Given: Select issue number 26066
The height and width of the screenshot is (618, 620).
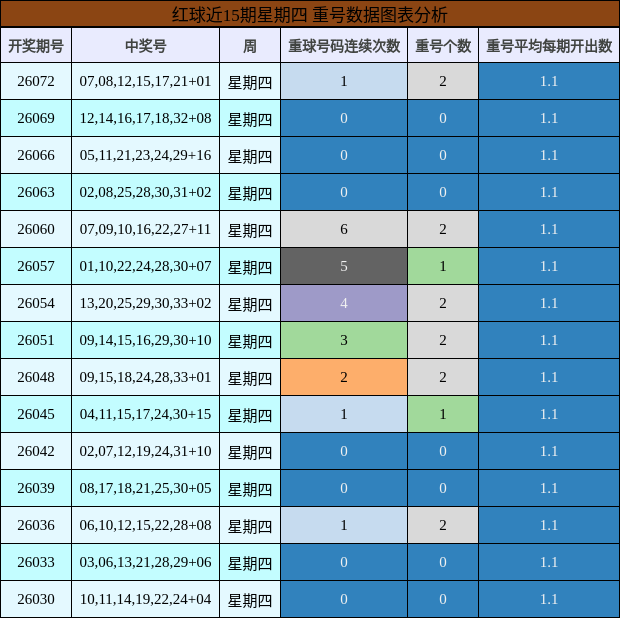Looking at the screenshot, I should point(36,155).
